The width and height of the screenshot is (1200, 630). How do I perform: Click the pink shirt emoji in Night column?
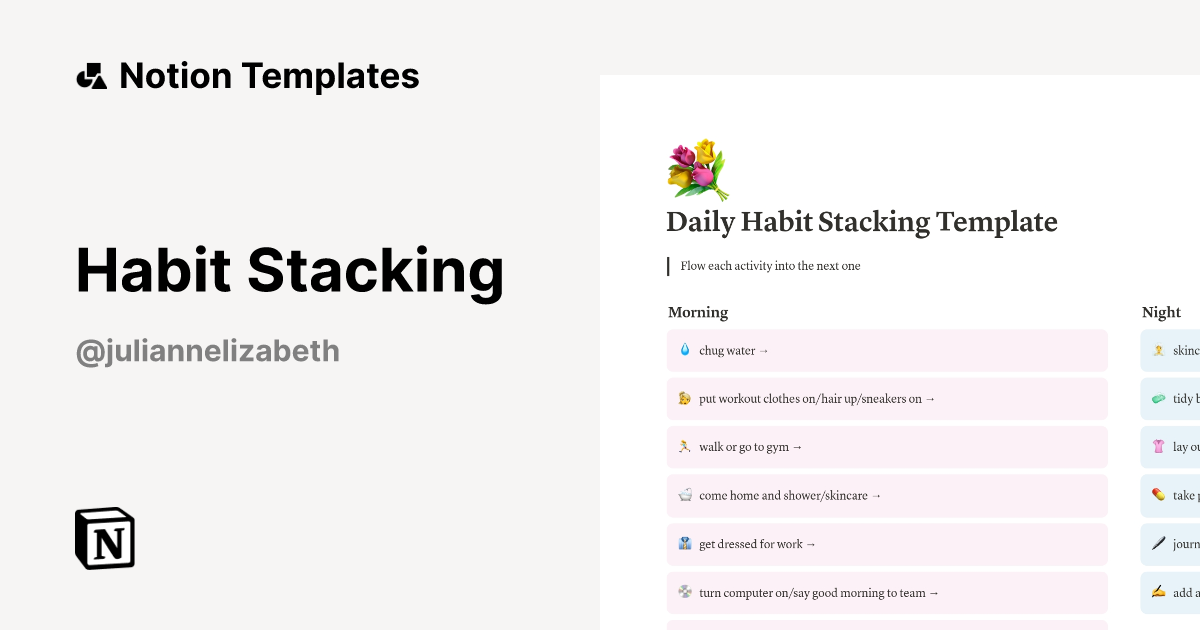[1158, 447]
